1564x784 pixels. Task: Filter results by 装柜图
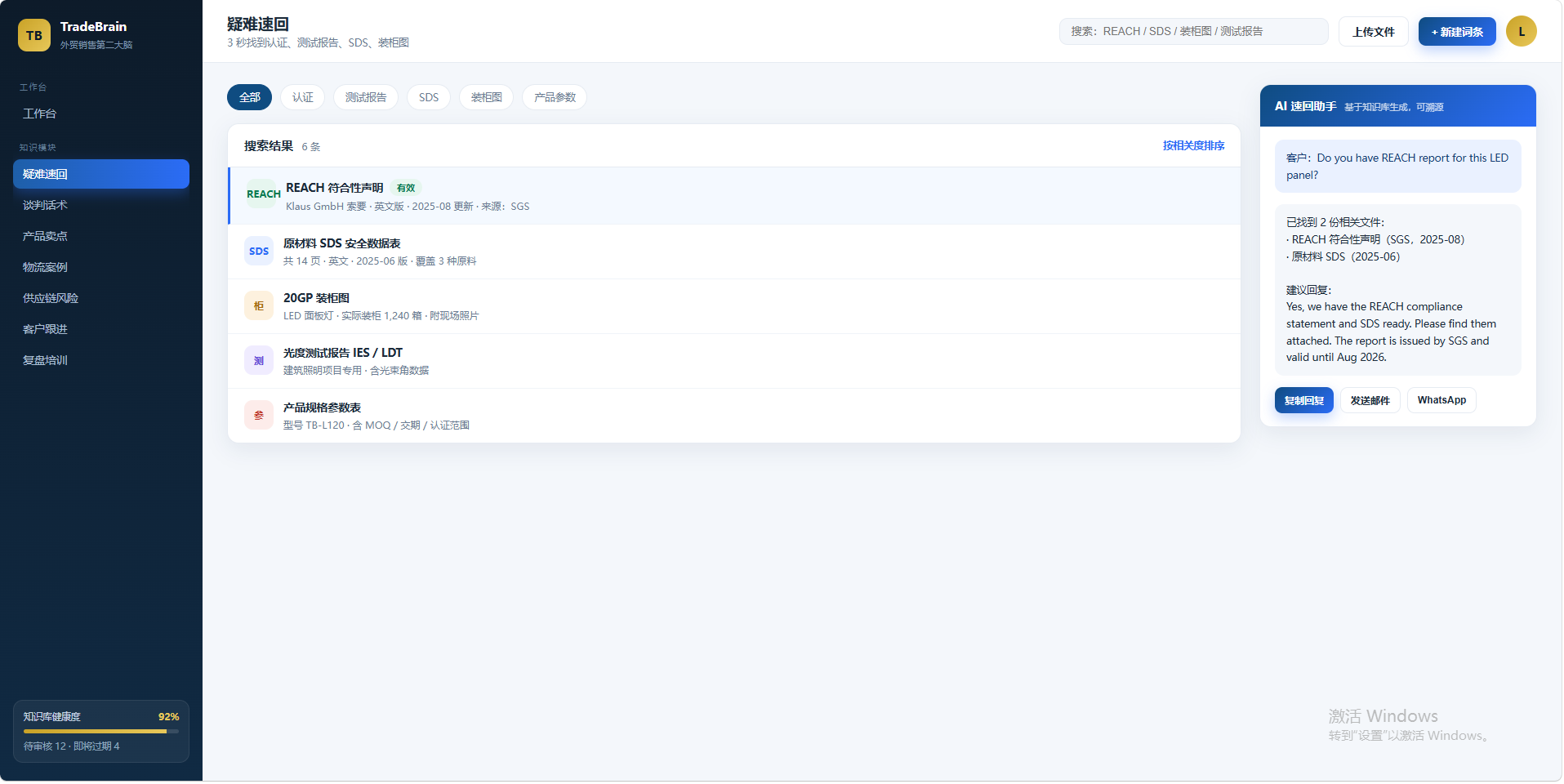click(487, 97)
